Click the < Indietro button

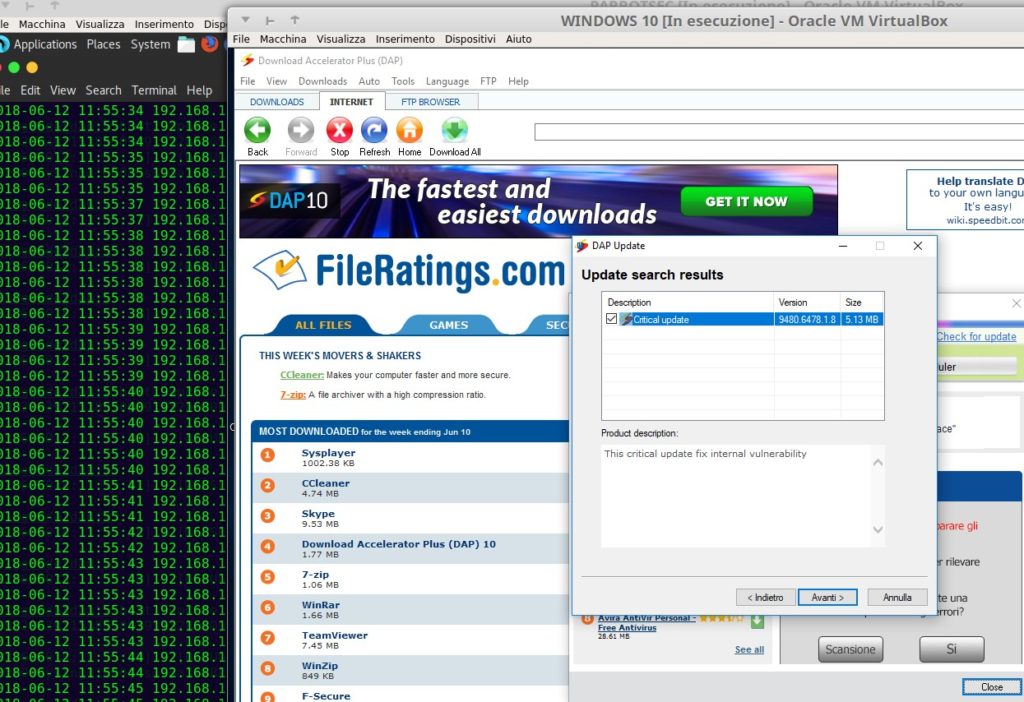[765, 598]
